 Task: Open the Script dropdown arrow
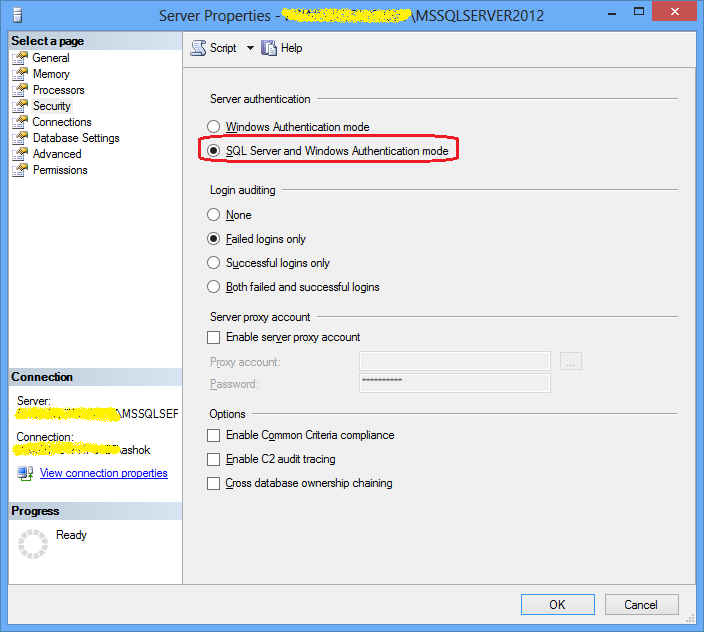(x=250, y=48)
